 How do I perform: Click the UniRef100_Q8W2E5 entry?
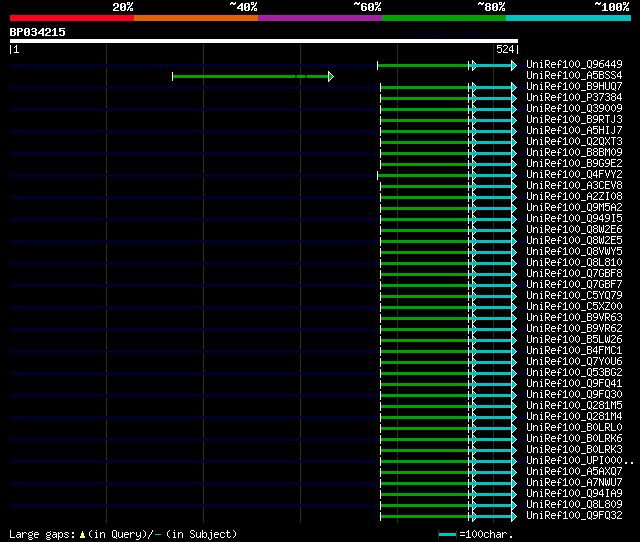coord(574,240)
